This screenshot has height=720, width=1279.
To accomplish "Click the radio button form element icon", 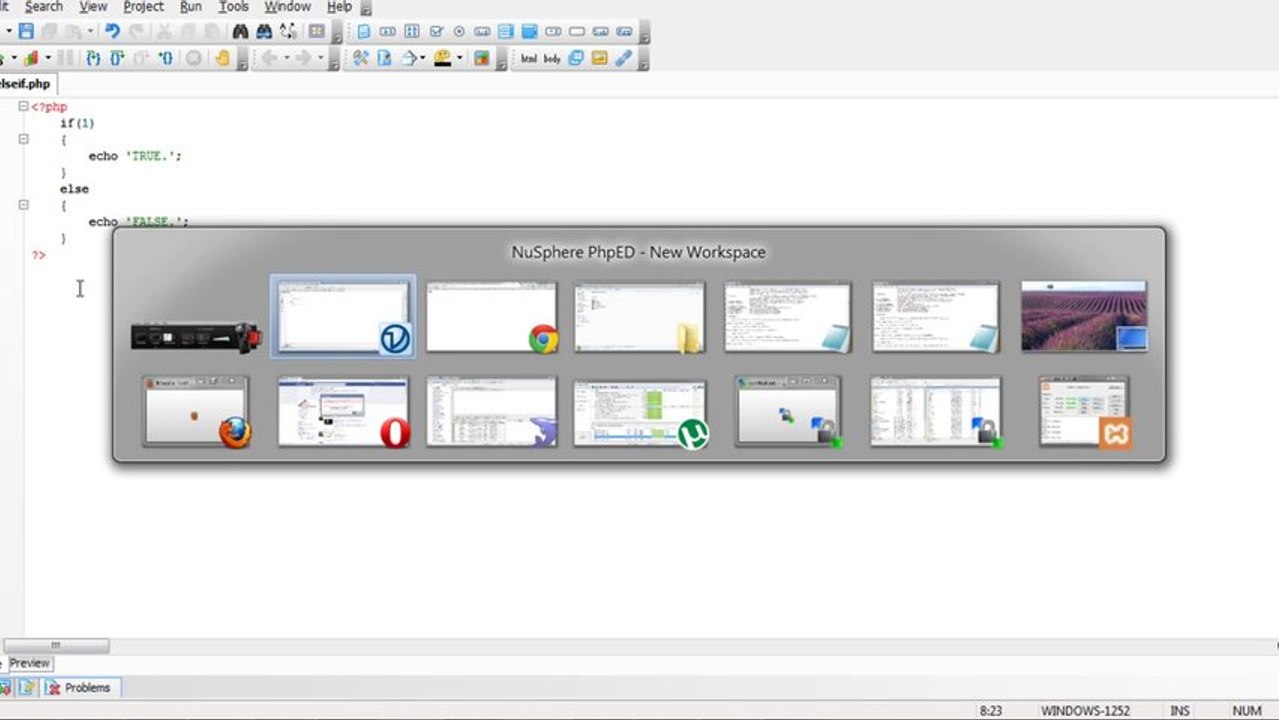I will [459, 32].
